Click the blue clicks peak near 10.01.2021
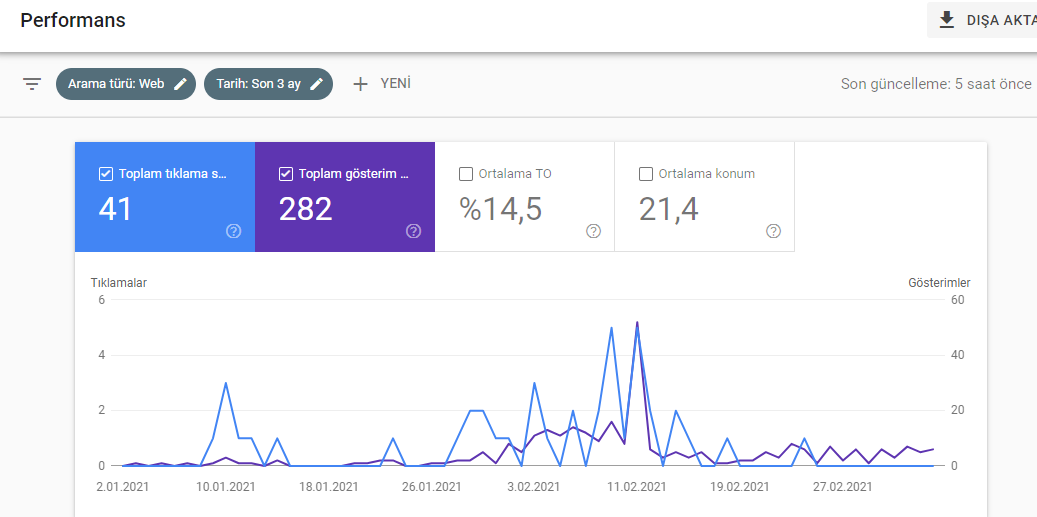This screenshot has height=517, width=1037. coord(226,383)
